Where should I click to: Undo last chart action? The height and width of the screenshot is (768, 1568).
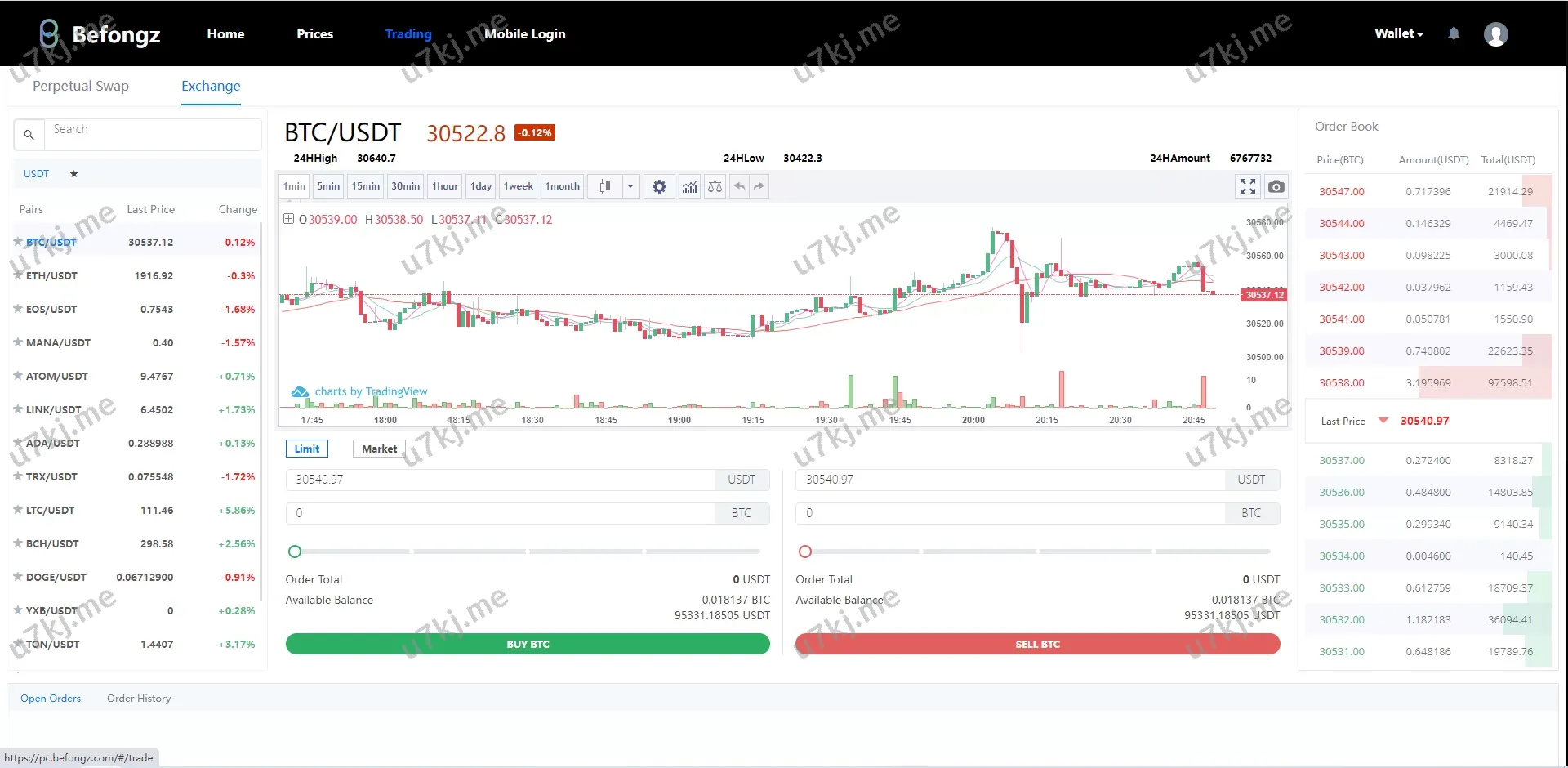[x=739, y=187]
